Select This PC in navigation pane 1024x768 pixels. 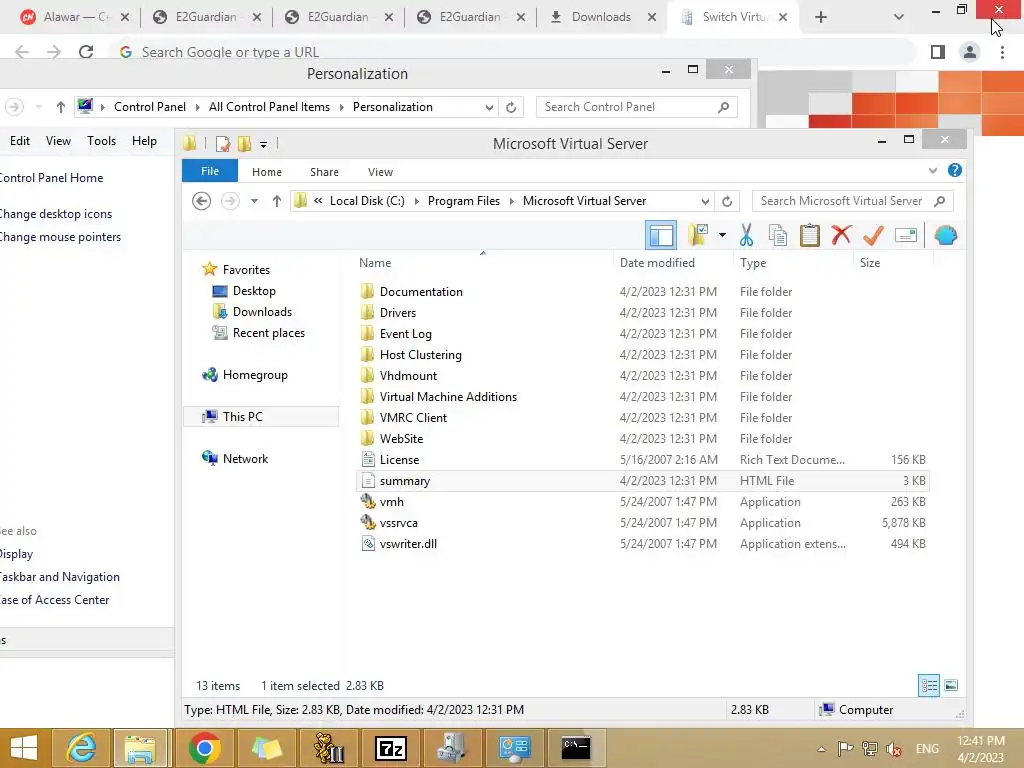pos(242,417)
